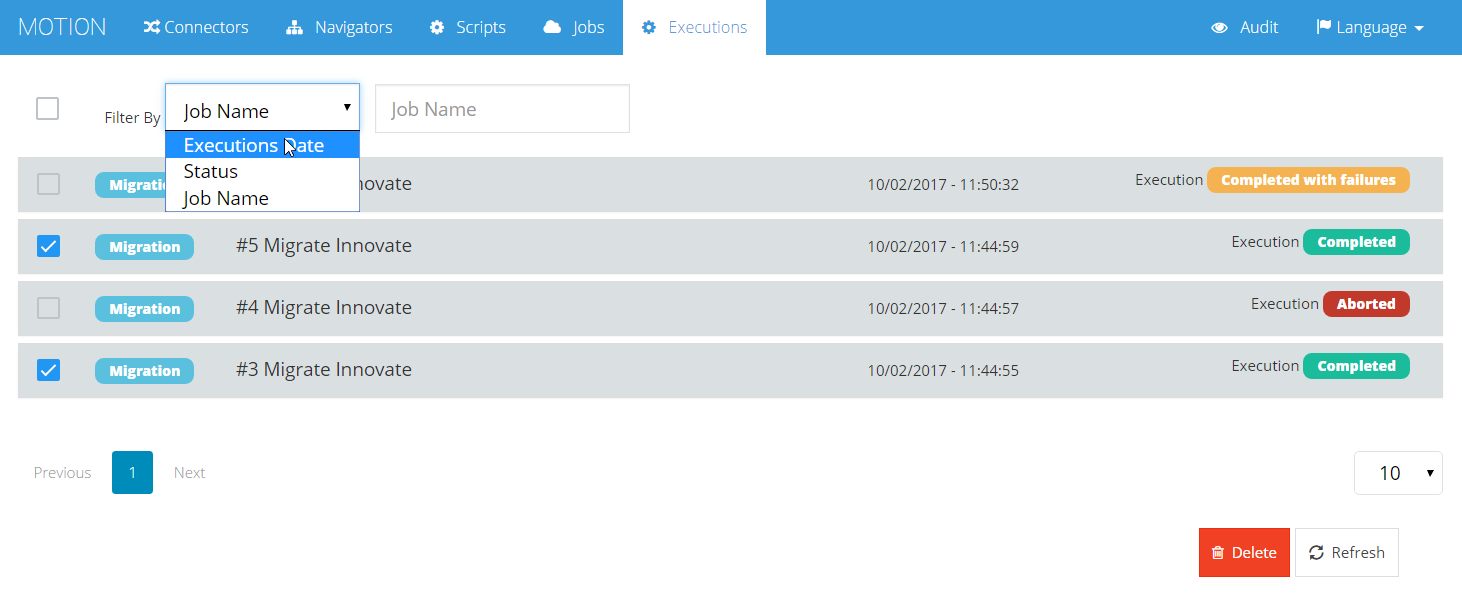Toggle the select-all checkbox beside Filter By
This screenshot has height=594, width=1462.
47,108
